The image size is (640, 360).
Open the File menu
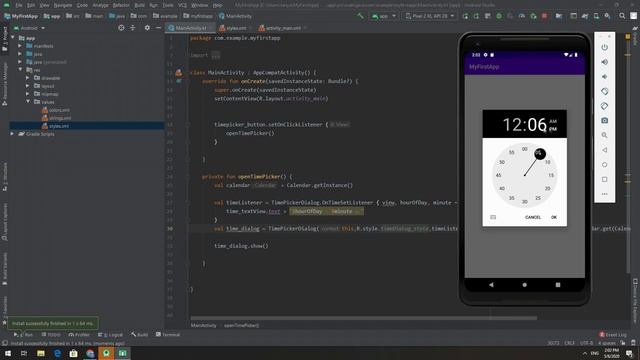(19, 5)
